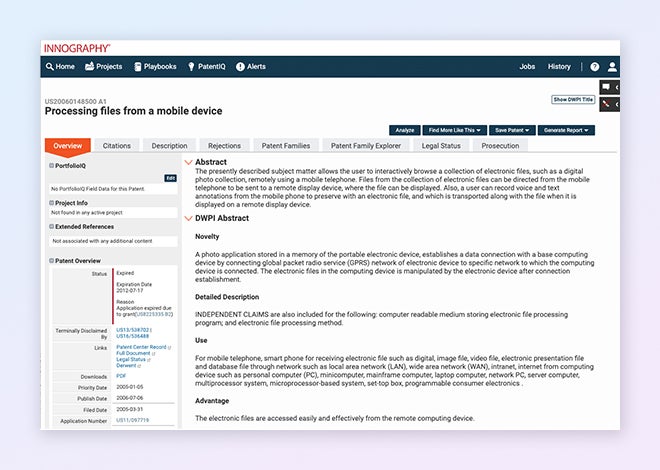Image resolution: width=660 pixels, height=470 pixels.
Task: Click the user profile icon
Action: tap(612, 67)
